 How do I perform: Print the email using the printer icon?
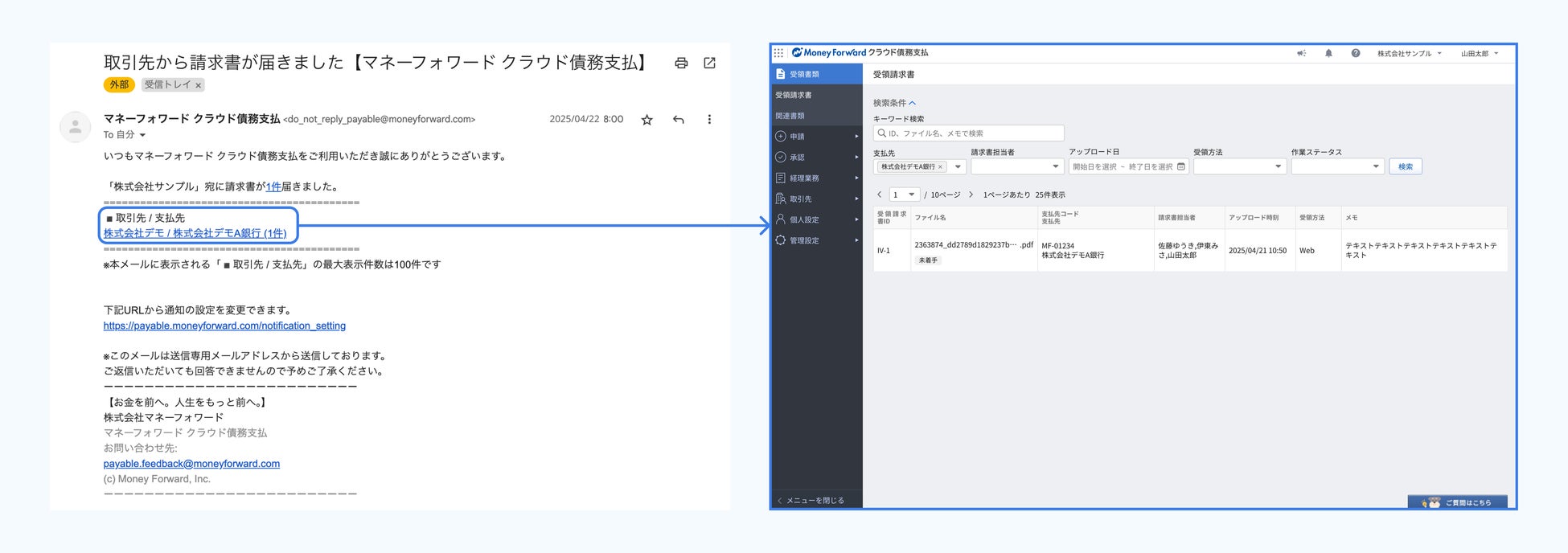click(681, 63)
